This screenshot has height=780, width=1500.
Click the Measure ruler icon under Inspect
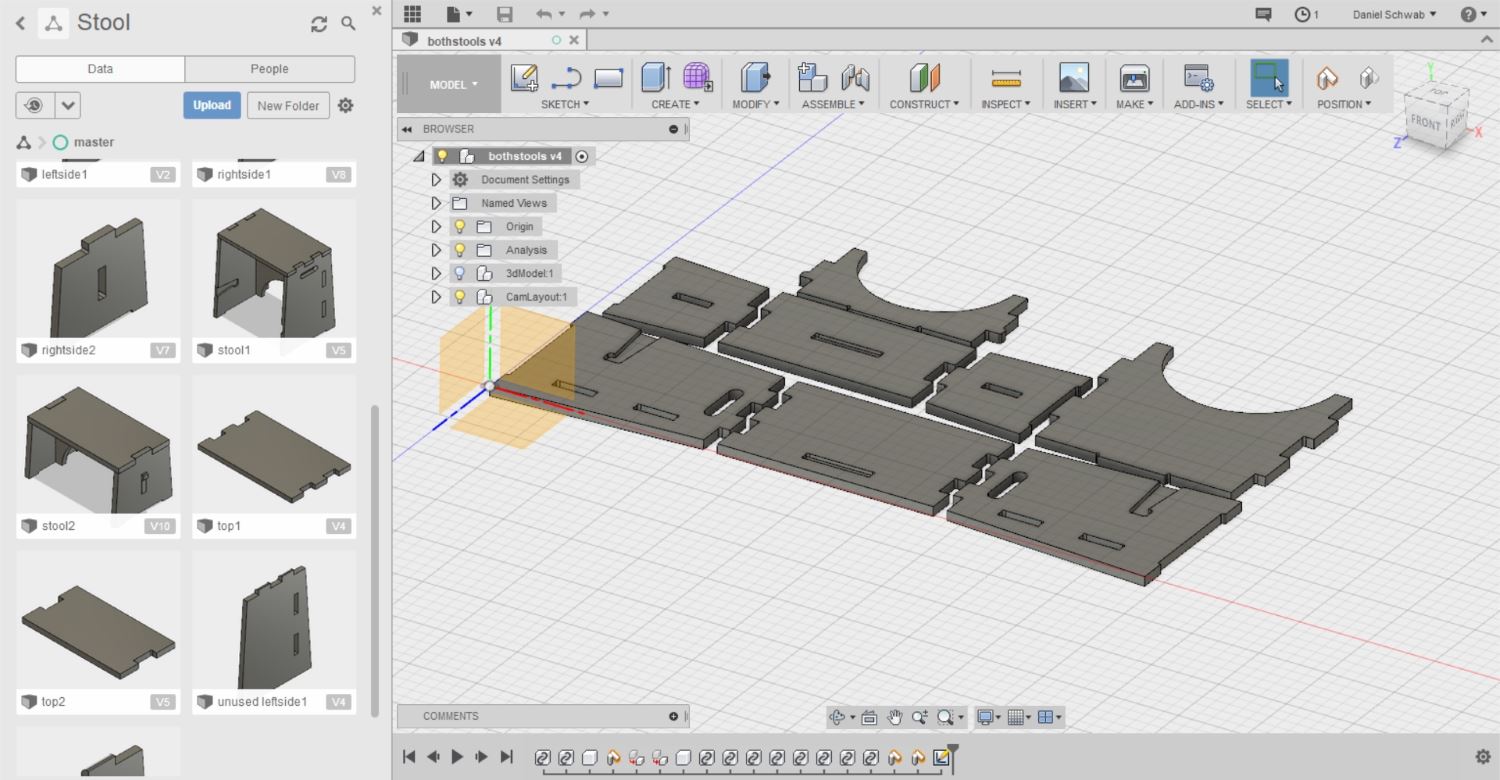(x=1006, y=78)
